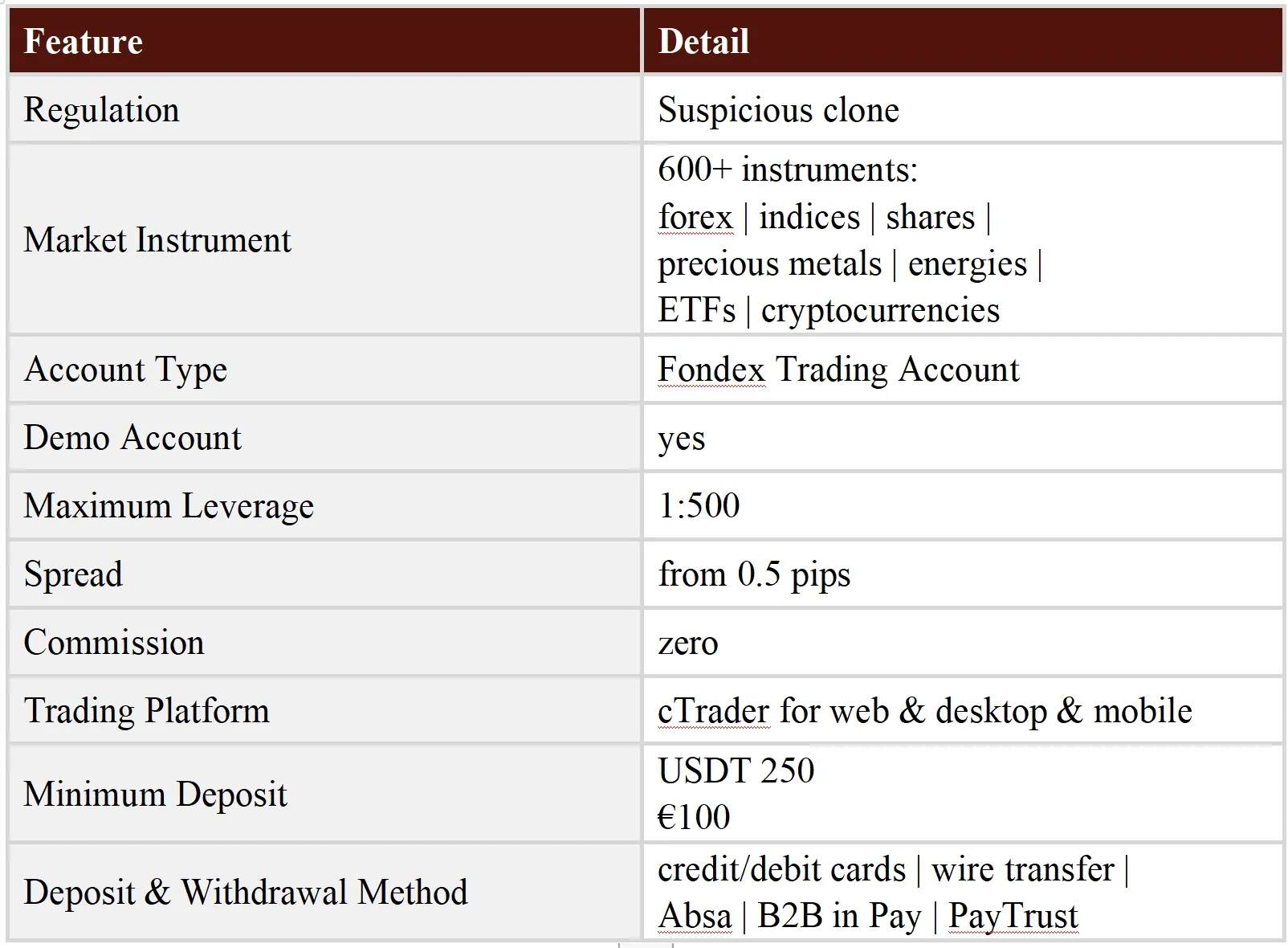This screenshot has width=1288, height=948.
Task: Click the underlined word PayTrust
Action: pos(1013,917)
